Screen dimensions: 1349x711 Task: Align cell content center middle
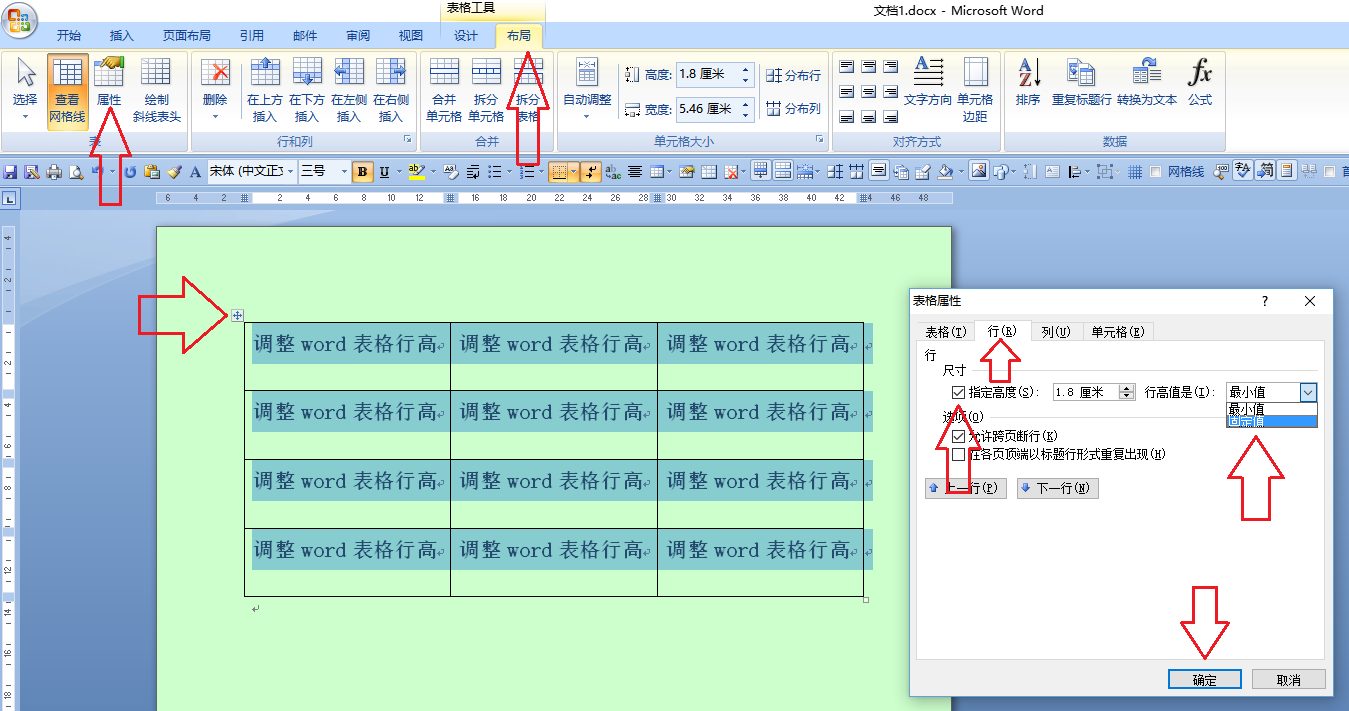tap(869, 91)
